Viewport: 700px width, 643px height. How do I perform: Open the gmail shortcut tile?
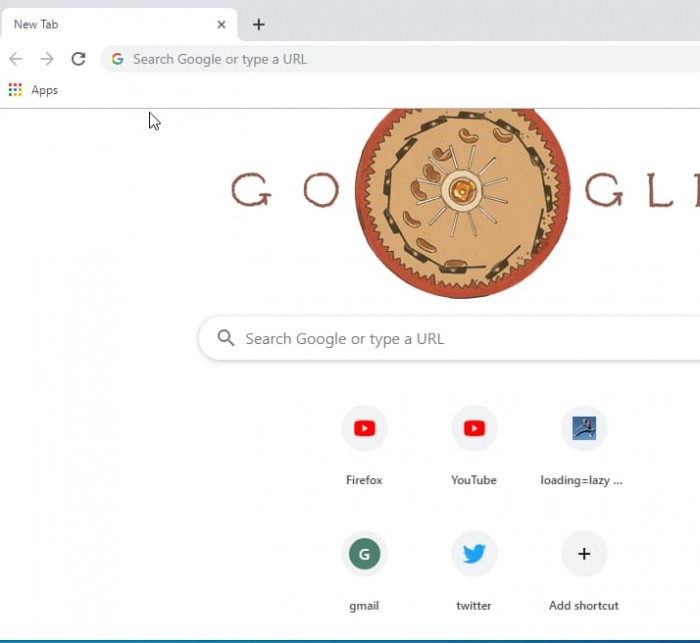point(365,554)
